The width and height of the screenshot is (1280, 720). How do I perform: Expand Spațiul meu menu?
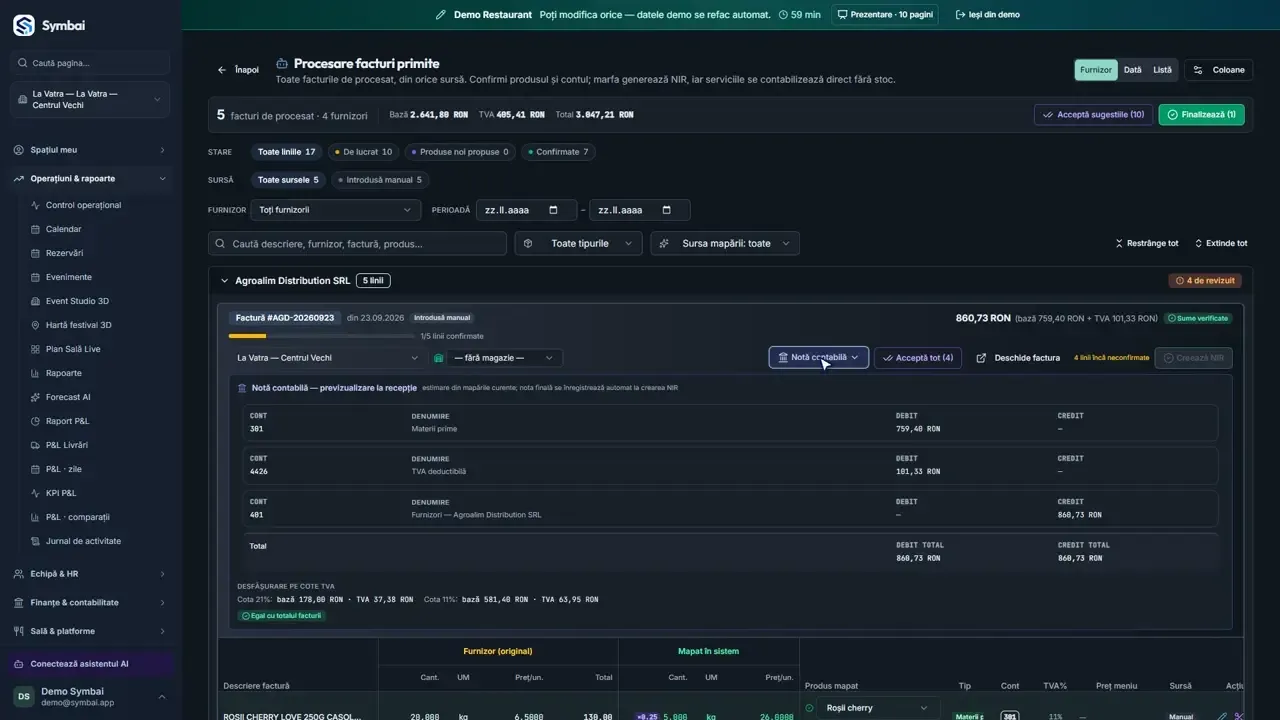(x=90, y=150)
